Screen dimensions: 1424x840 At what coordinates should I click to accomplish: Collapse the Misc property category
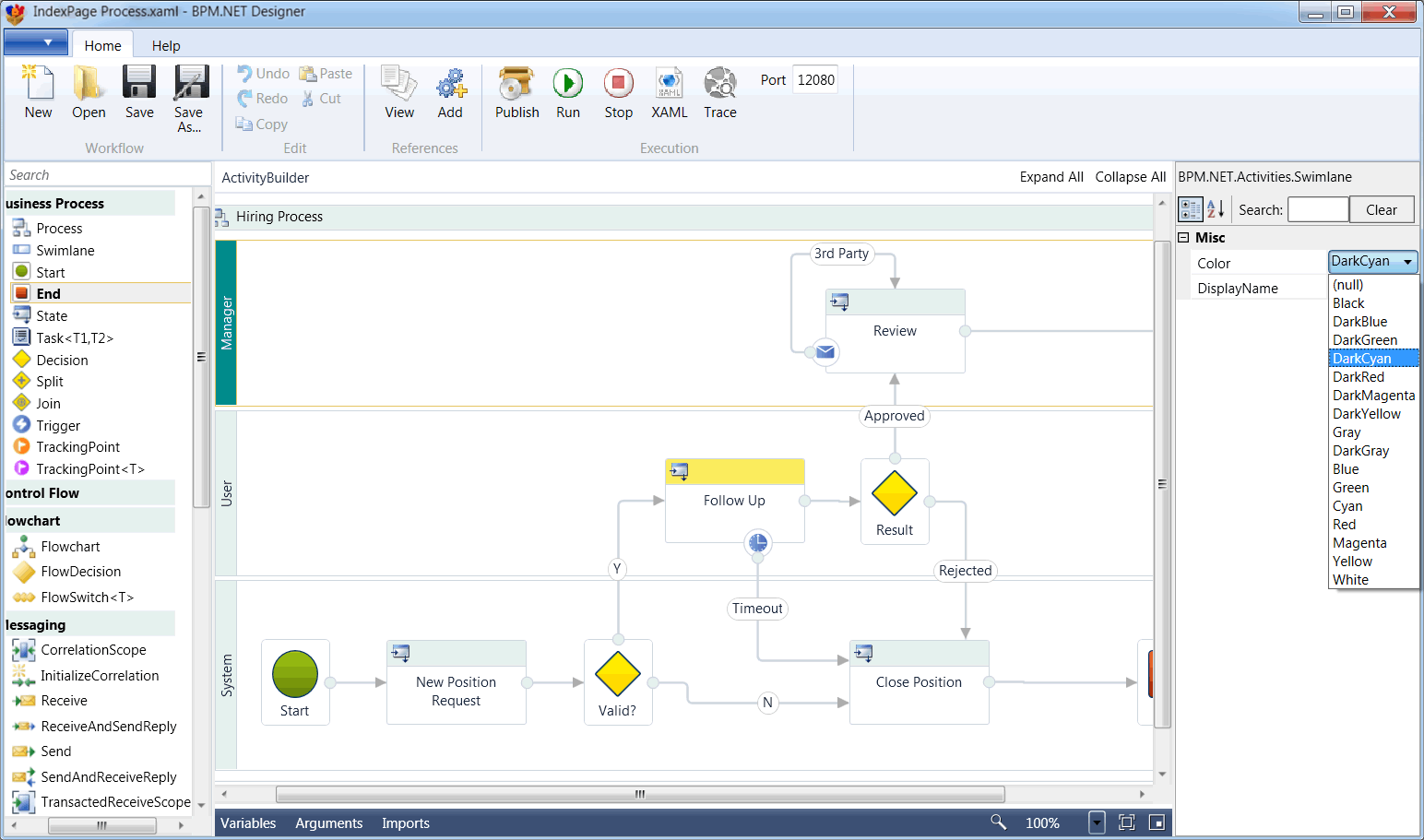1184,237
